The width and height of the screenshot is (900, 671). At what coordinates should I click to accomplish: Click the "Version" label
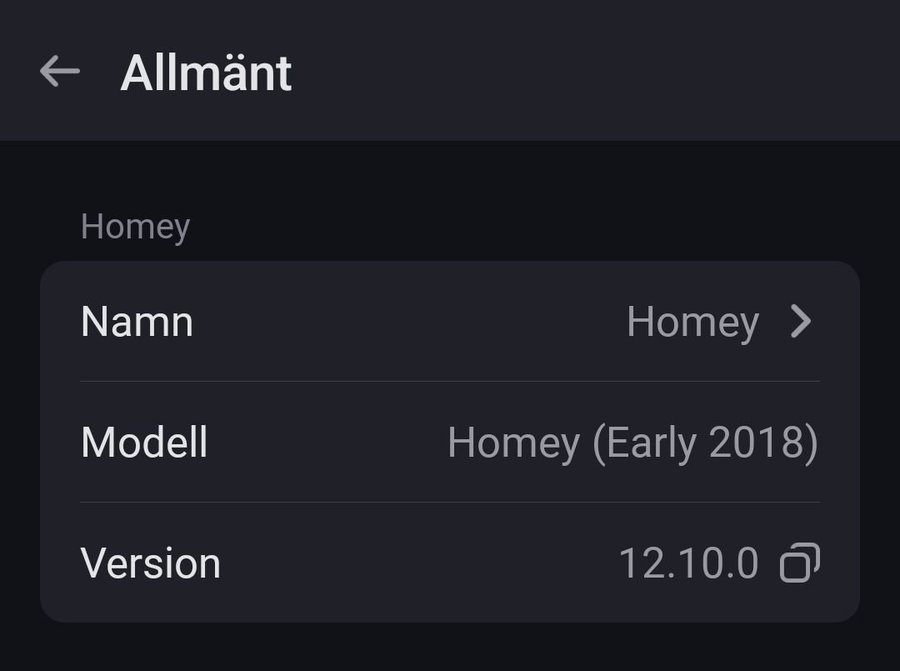coord(150,563)
